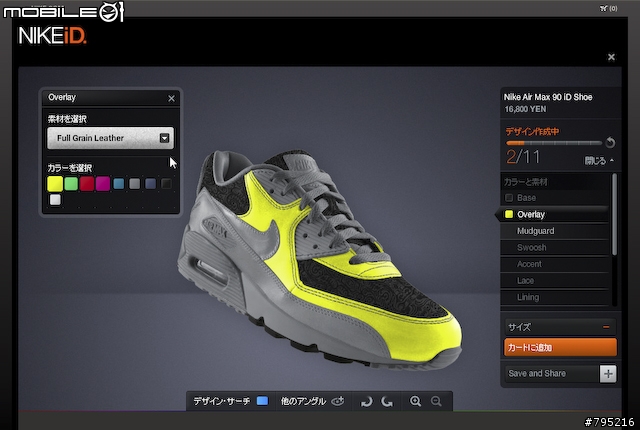Image resolution: width=640 pixels, height=430 pixels.
Task: Click the Nike Air Max 90 iD Shoe title
Action: coord(548,97)
